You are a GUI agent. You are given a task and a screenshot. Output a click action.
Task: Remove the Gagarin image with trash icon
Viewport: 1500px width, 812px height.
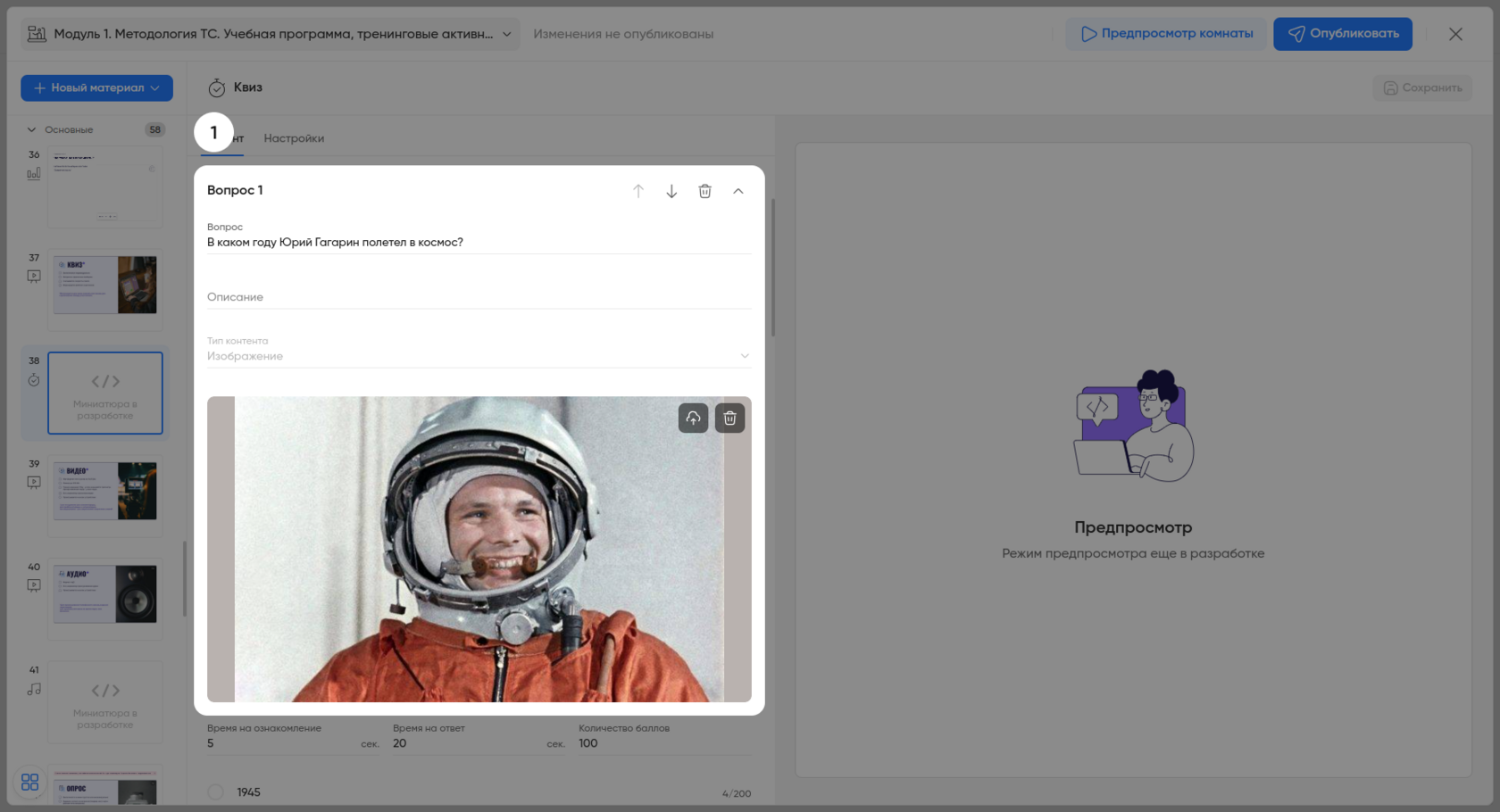click(729, 418)
